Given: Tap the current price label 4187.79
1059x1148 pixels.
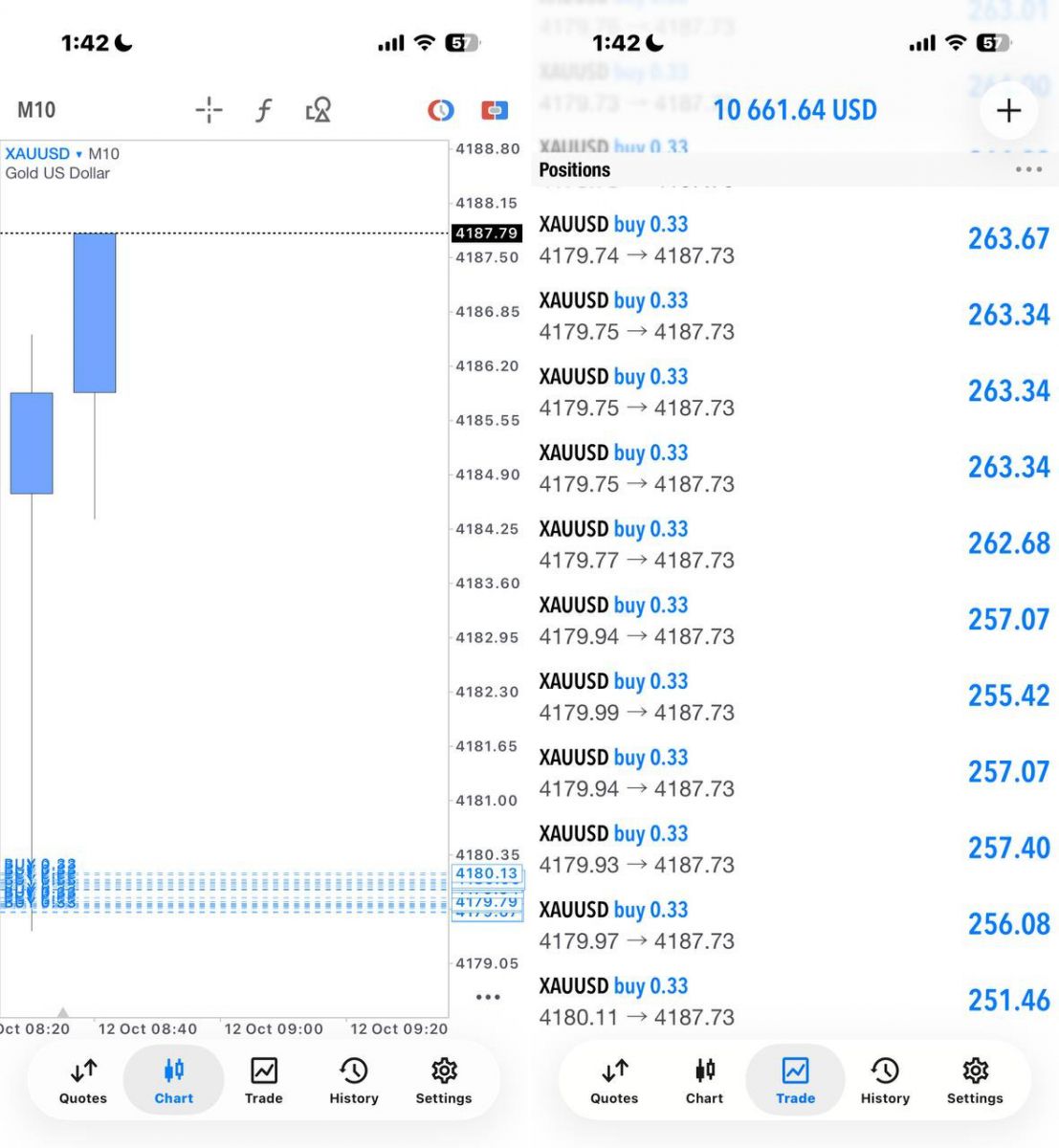Looking at the screenshot, I should coord(487,233).
